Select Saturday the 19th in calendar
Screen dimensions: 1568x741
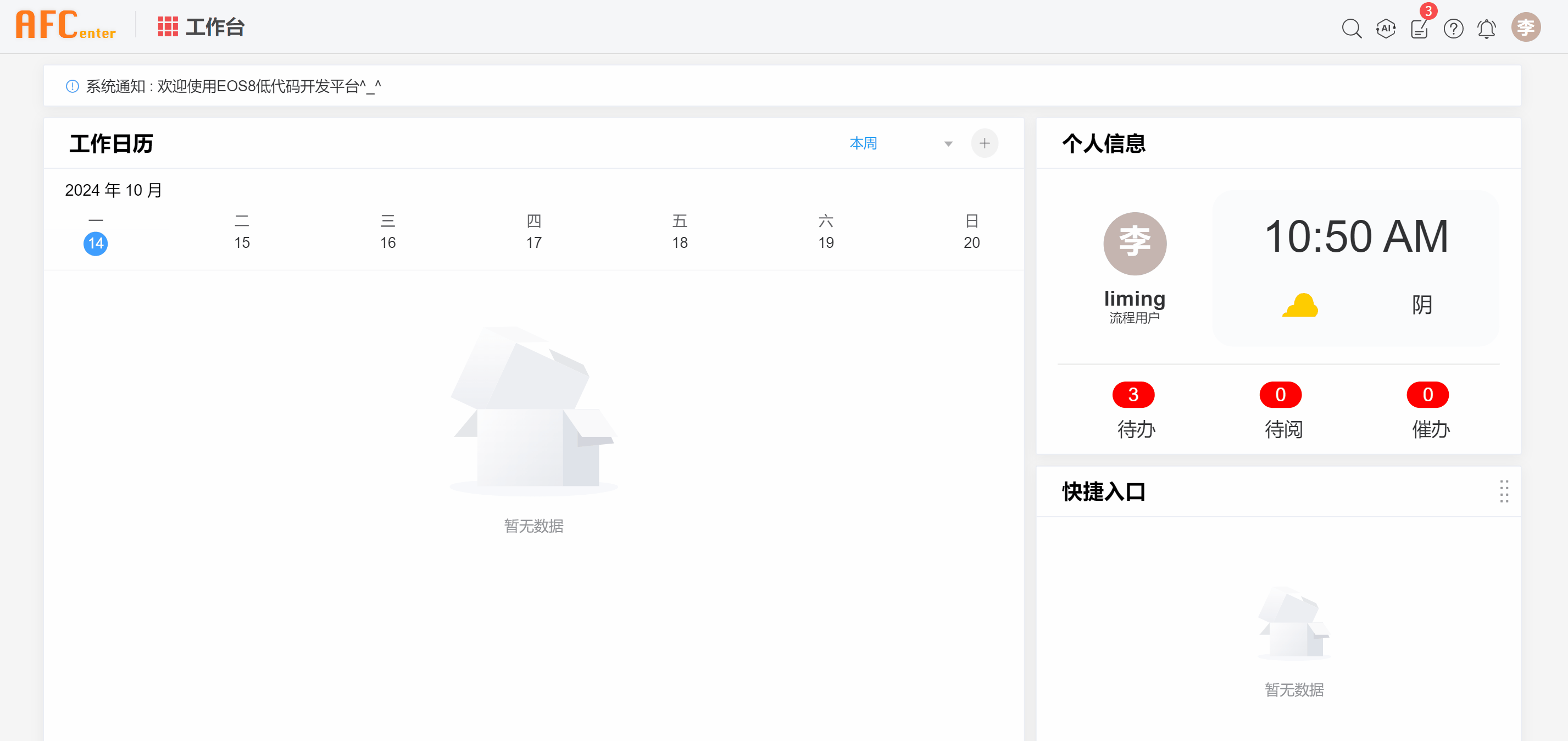(825, 242)
